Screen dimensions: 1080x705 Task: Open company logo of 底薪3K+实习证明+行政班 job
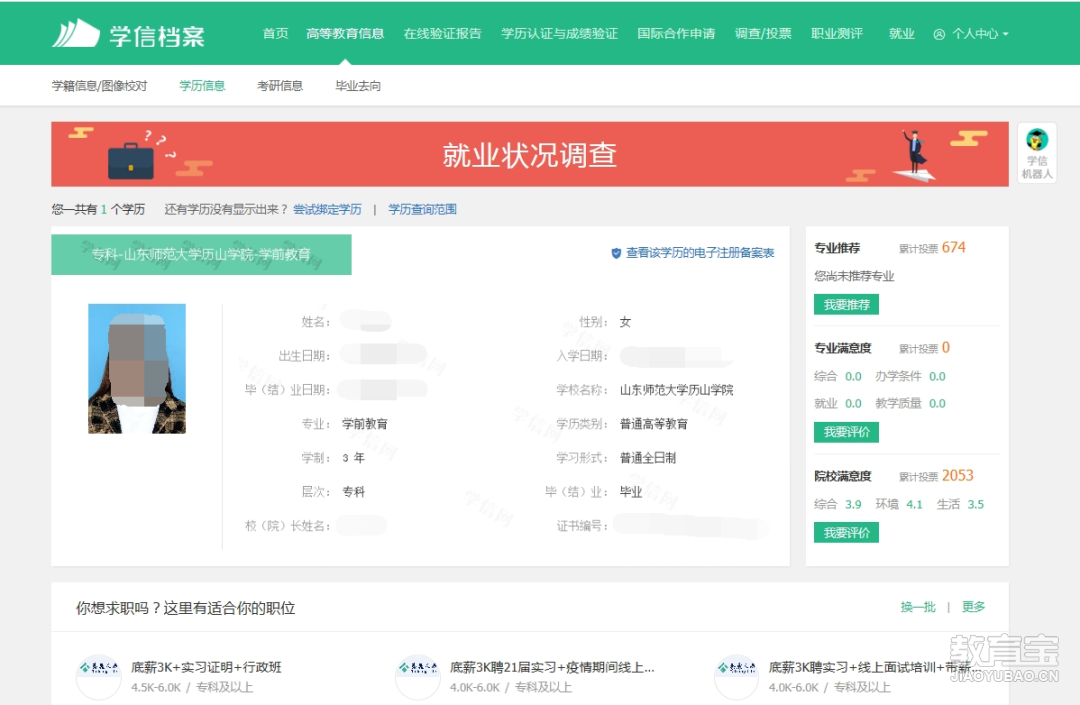pos(99,676)
